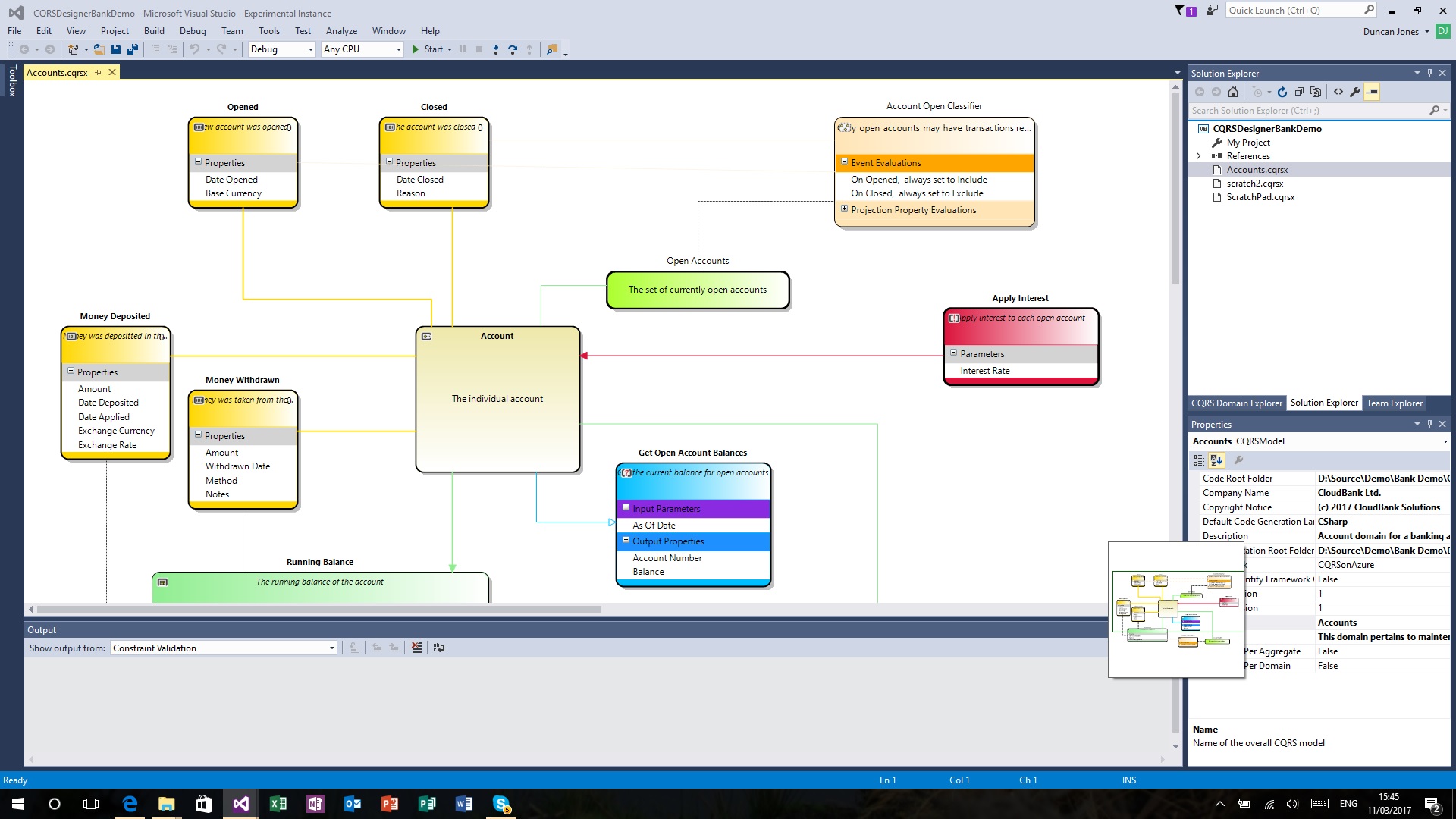Screen dimensions: 1456x819
Task: Expand Projection Property Evaluations section
Action: (x=844, y=209)
